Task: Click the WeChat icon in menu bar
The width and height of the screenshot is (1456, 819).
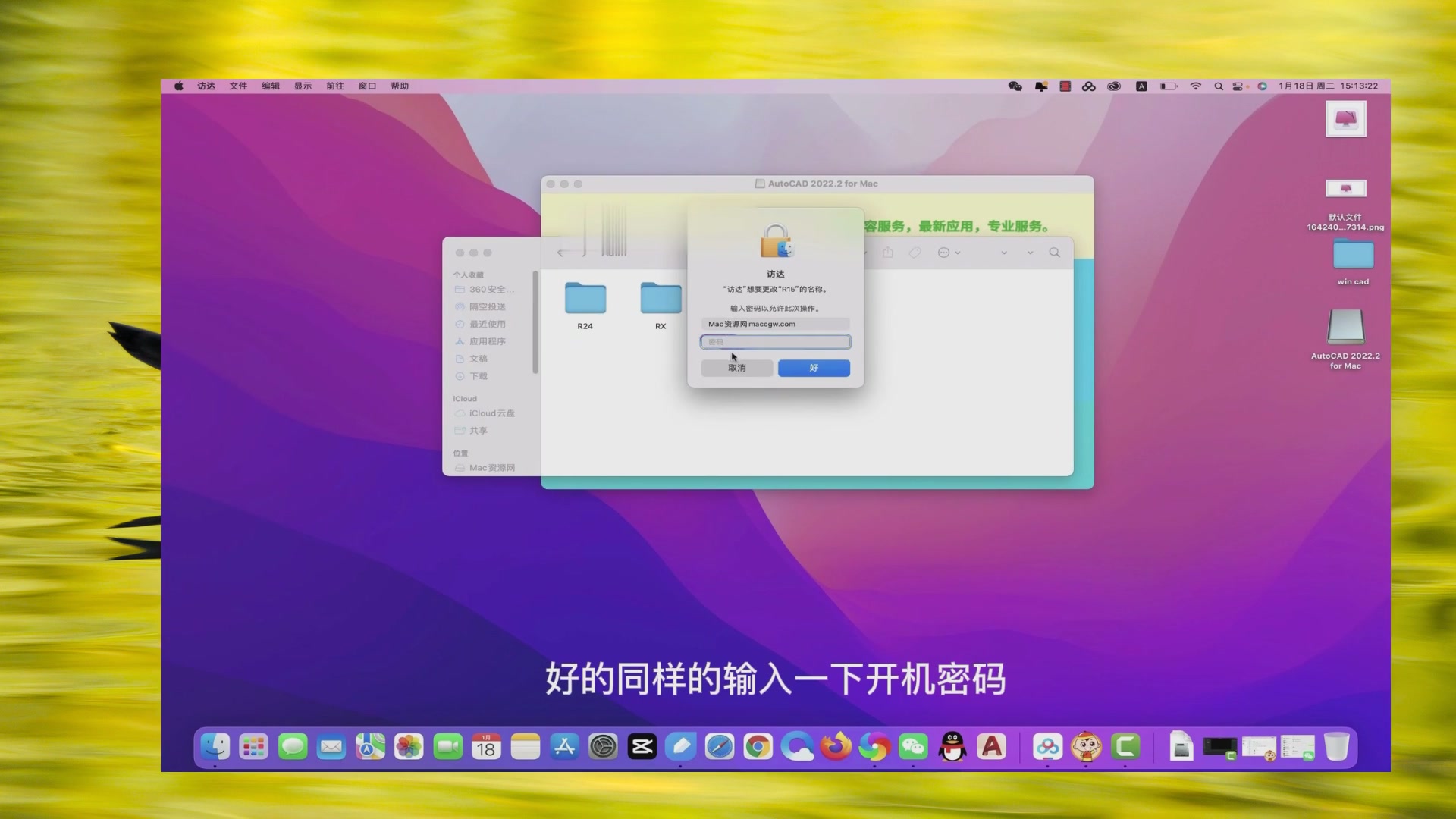Action: click(1015, 86)
